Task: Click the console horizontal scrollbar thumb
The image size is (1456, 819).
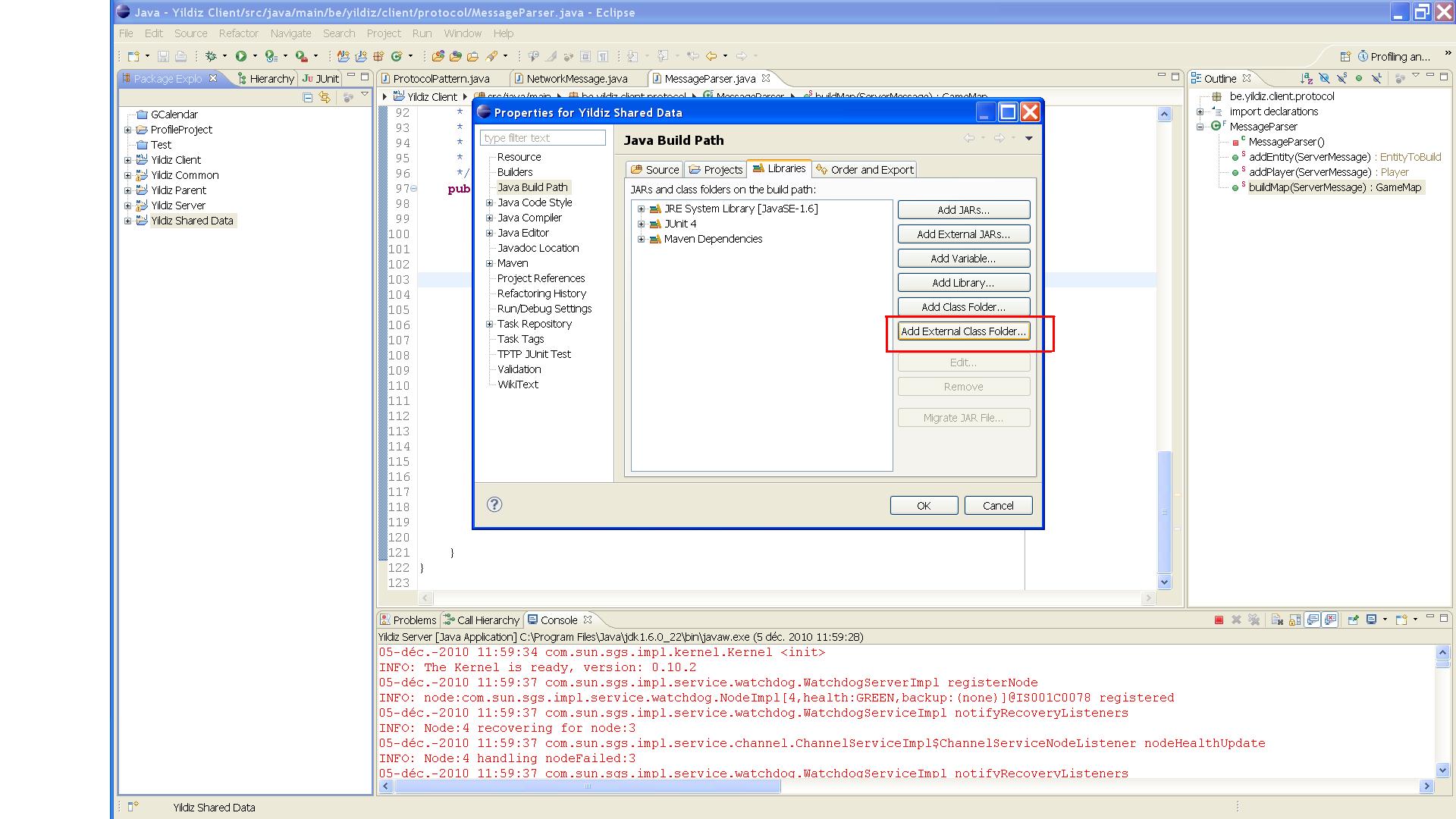Action: pos(587,786)
